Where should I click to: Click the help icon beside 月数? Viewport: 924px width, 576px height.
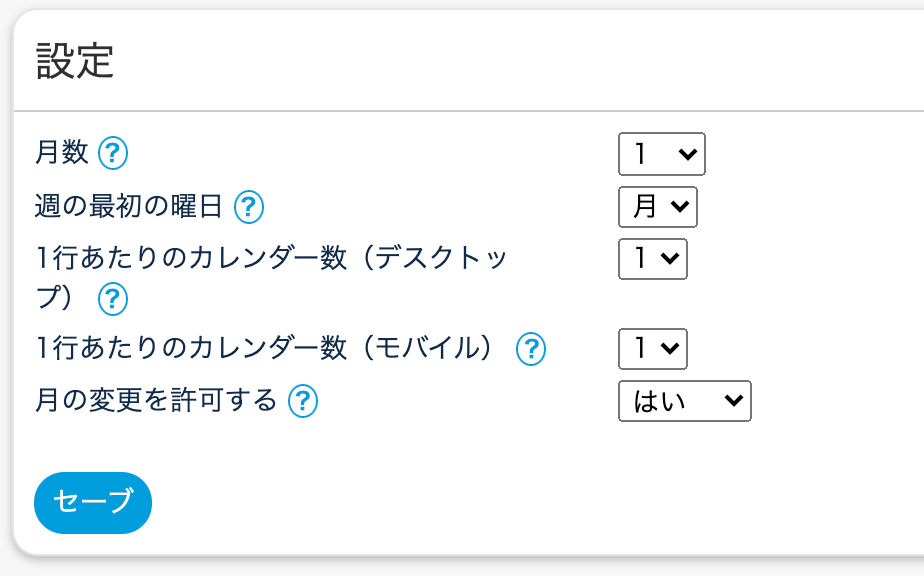[114, 154]
